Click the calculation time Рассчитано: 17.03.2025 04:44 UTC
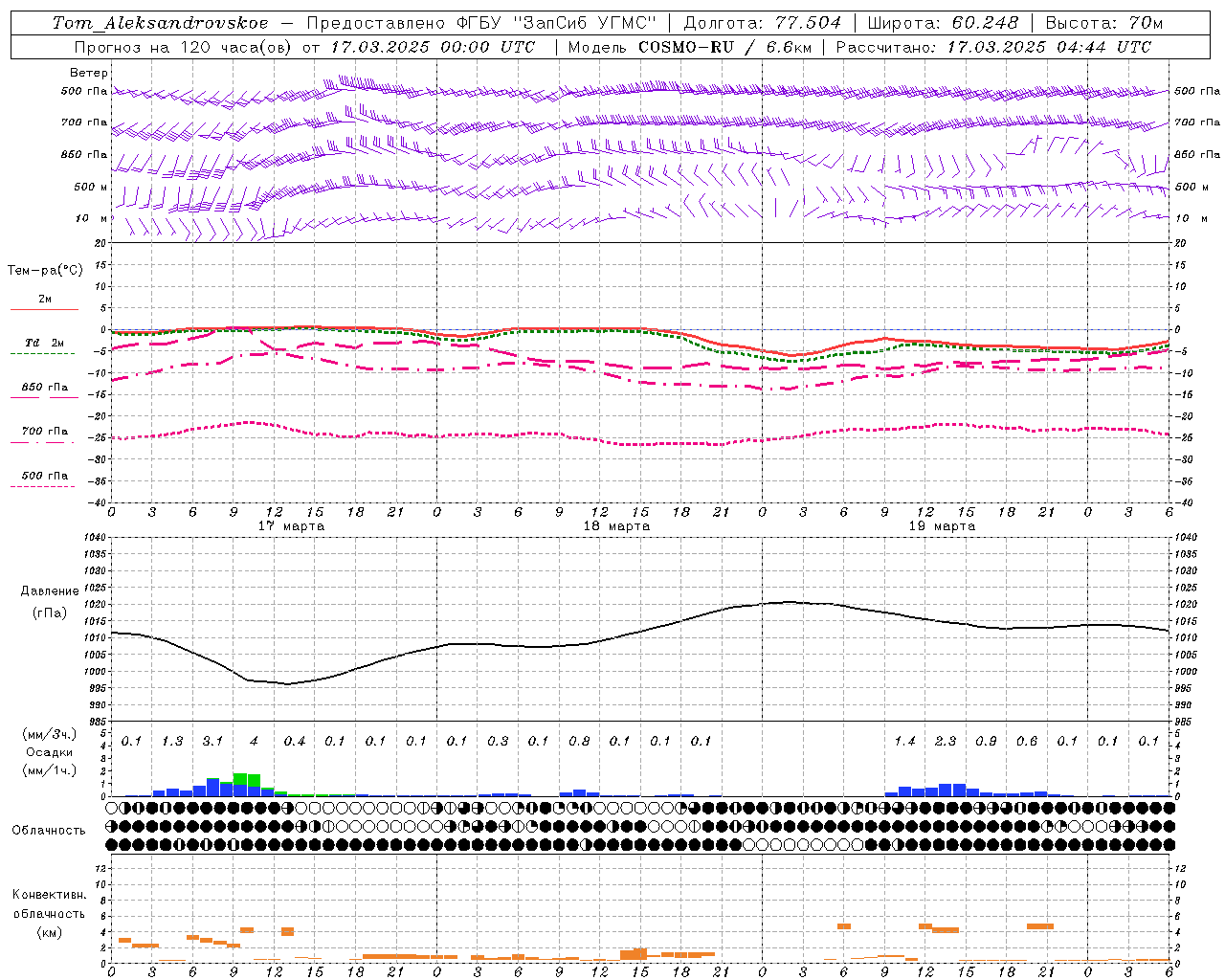 (x=993, y=47)
